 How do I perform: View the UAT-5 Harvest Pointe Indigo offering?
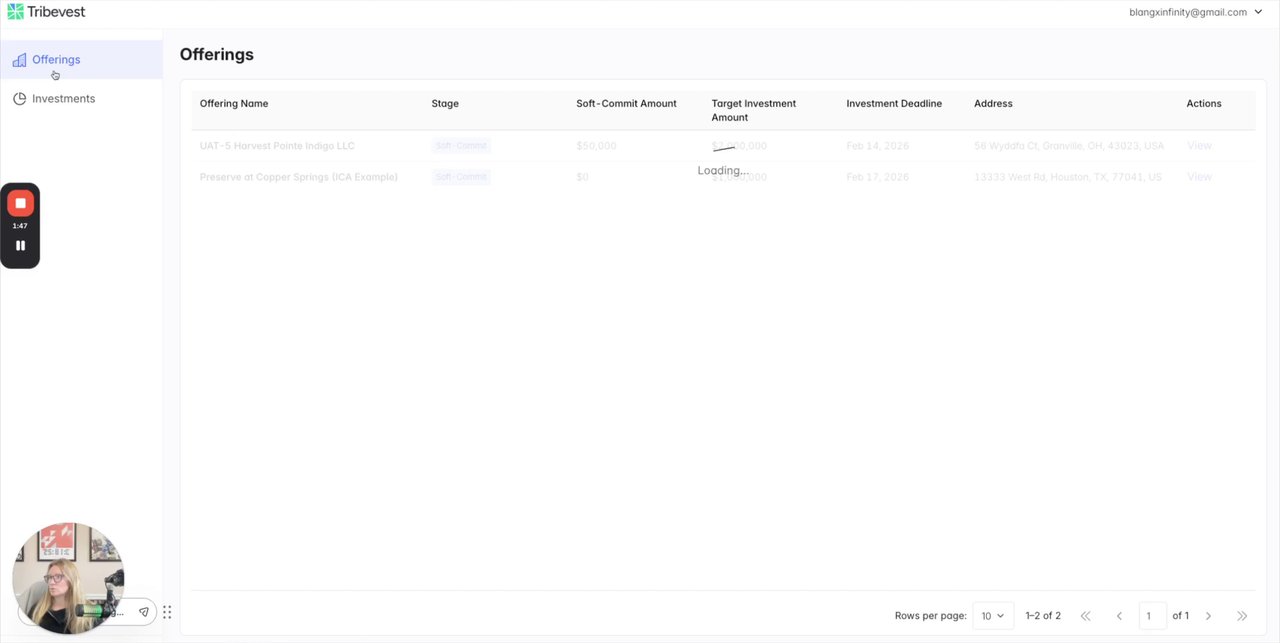pyautogui.click(x=1199, y=146)
